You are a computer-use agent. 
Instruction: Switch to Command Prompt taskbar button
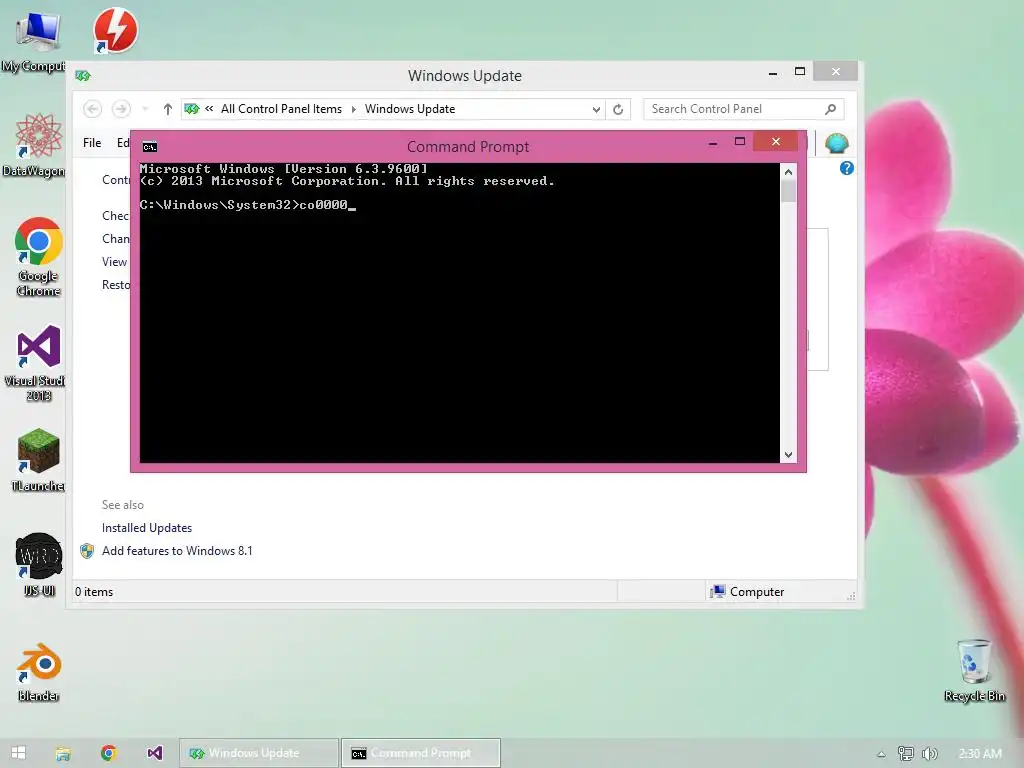(421, 753)
